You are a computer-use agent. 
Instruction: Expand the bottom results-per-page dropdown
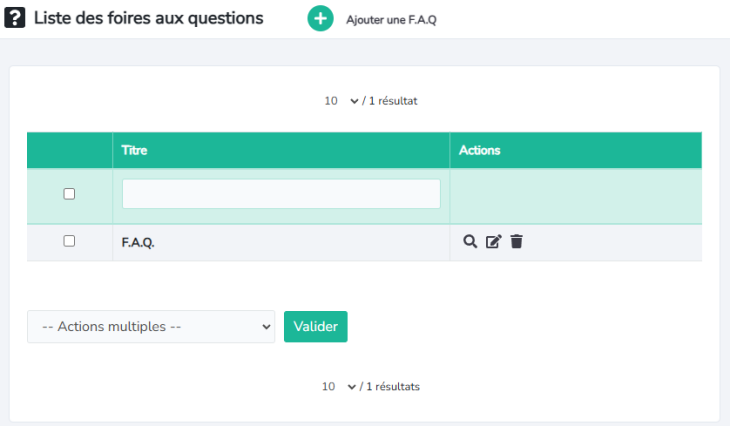[x=339, y=387]
